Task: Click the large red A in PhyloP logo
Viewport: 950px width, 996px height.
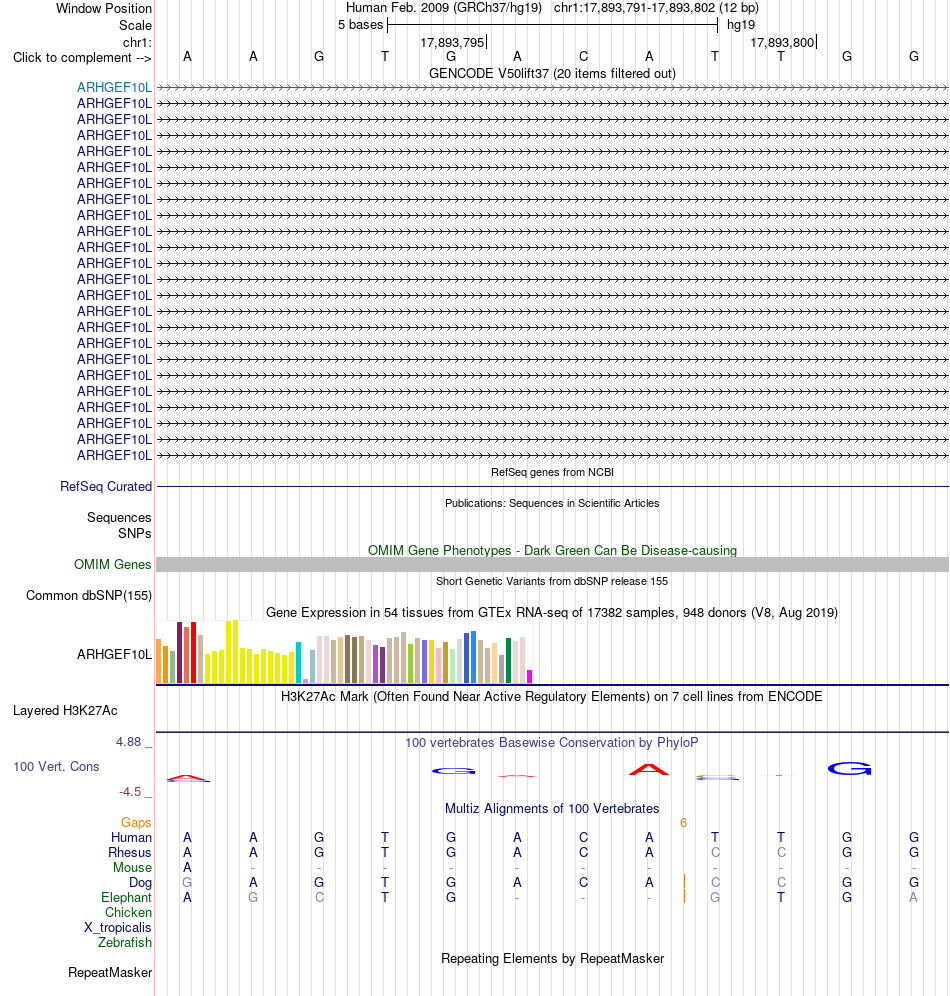Action: tap(648, 770)
